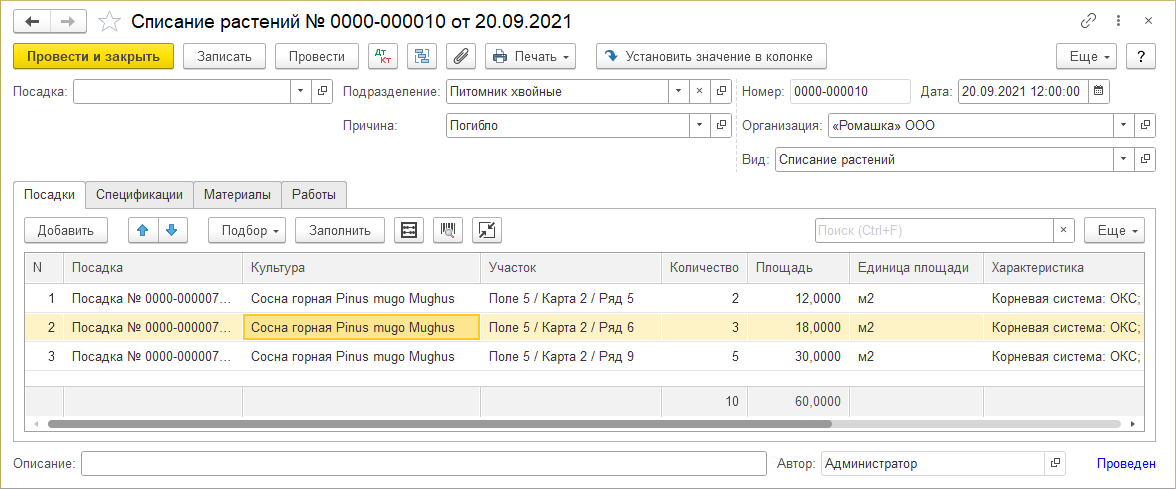Go back using the left arrow
The width and height of the screenshot is (1176, 489).
click(33, 21)
